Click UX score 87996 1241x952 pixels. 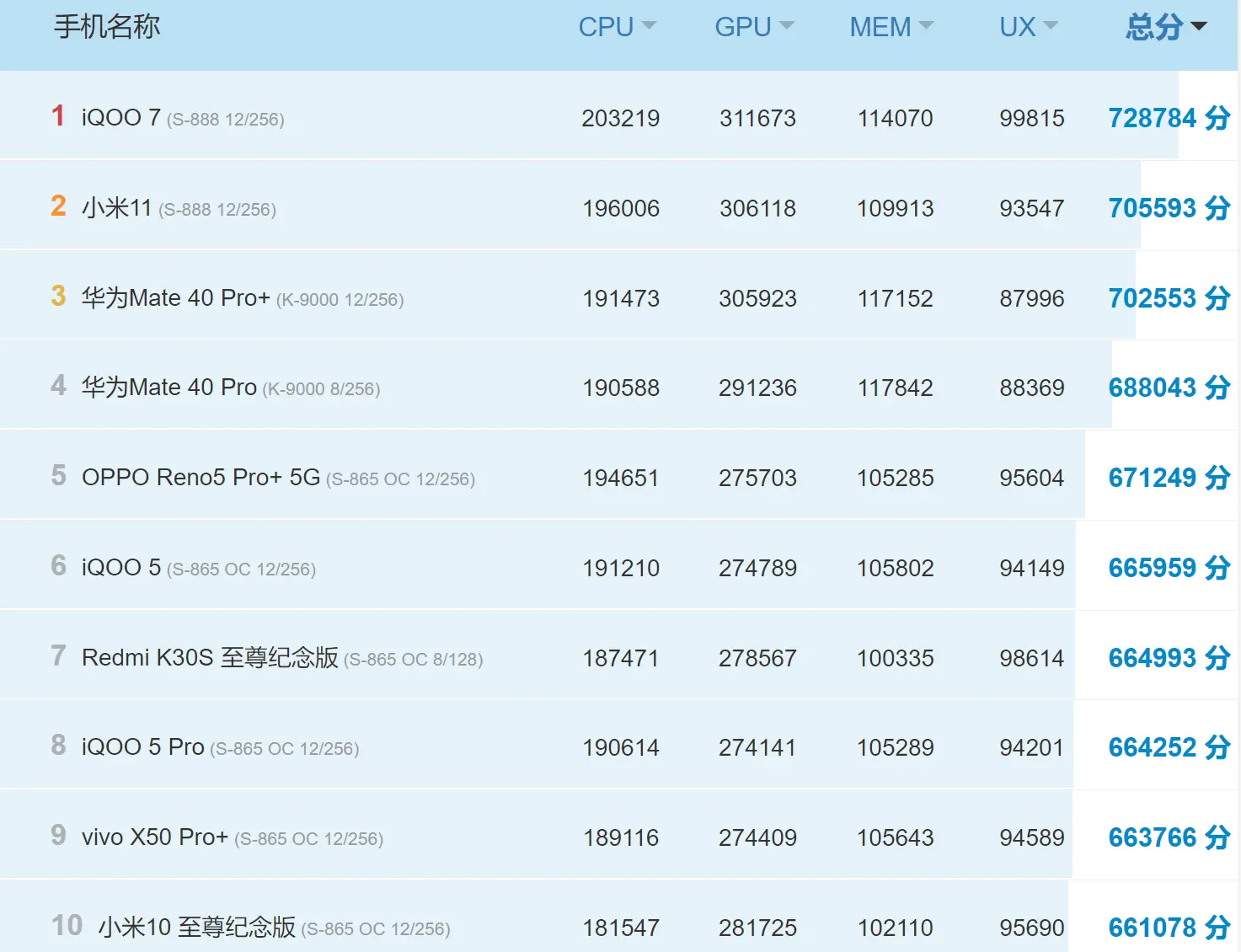(x=1032, y=298)
